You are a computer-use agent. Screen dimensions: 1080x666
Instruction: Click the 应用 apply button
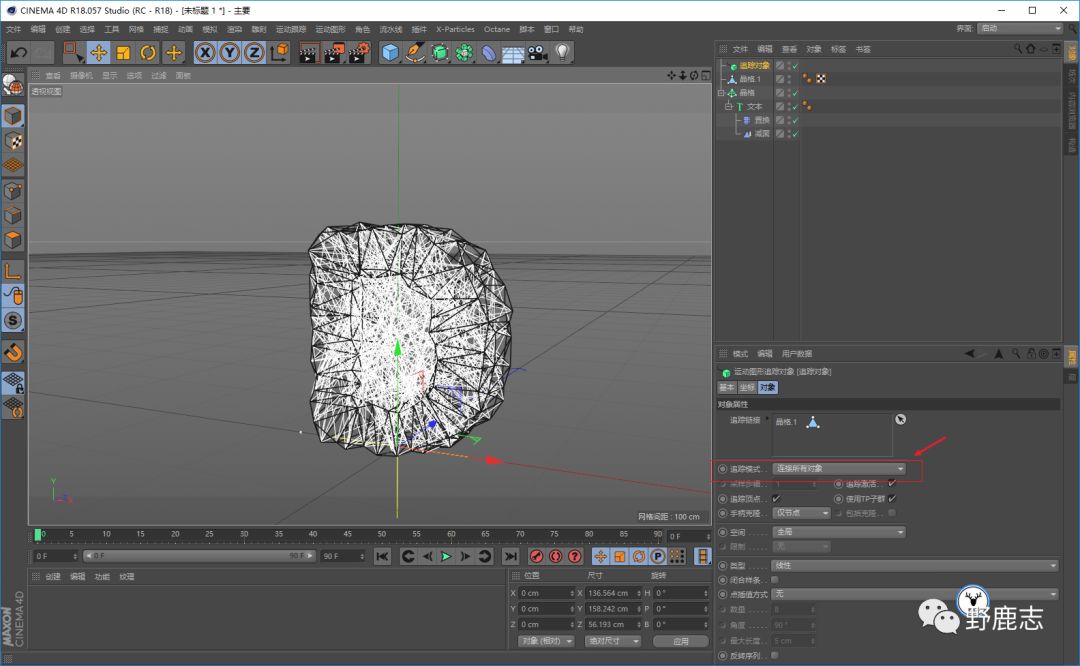tap(681, 641)
